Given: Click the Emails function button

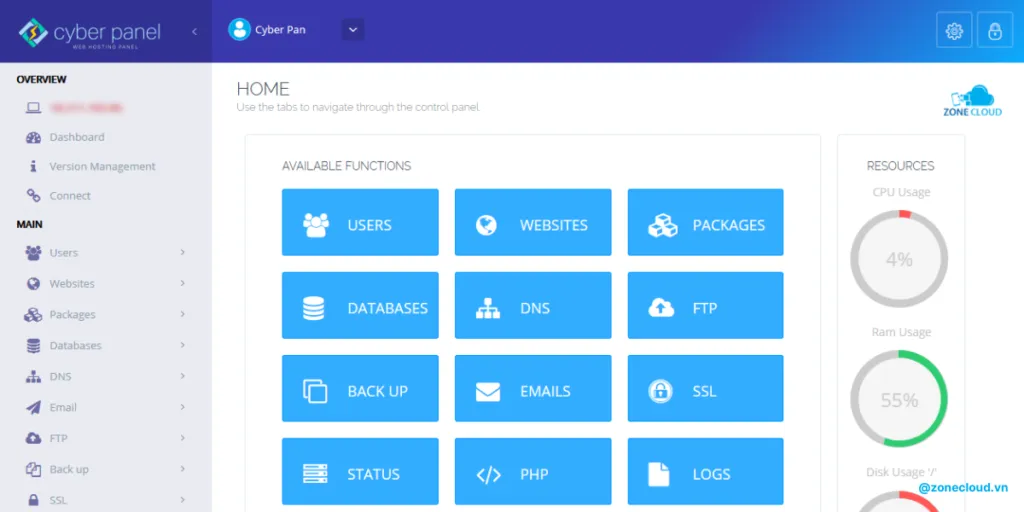Looking at the screenshot, I should pos(532,391).
